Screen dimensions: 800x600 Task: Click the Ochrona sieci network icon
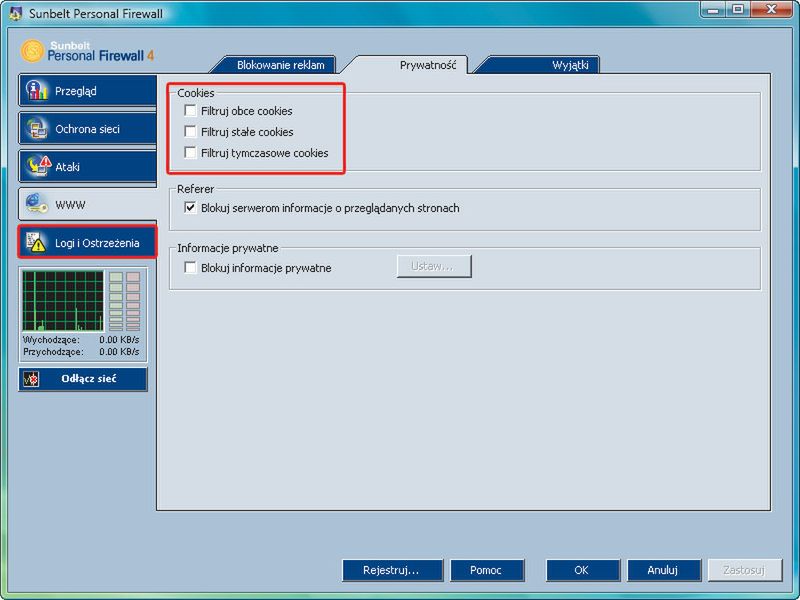point(37,129)
